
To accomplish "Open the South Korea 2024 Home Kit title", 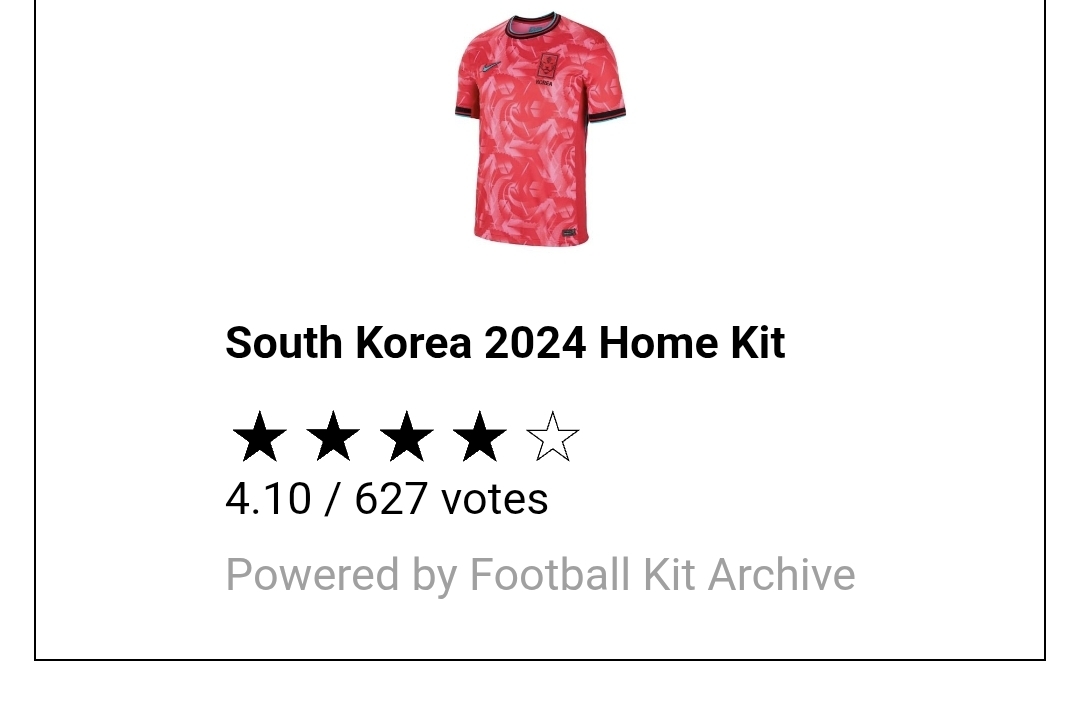I will [505, 342].
